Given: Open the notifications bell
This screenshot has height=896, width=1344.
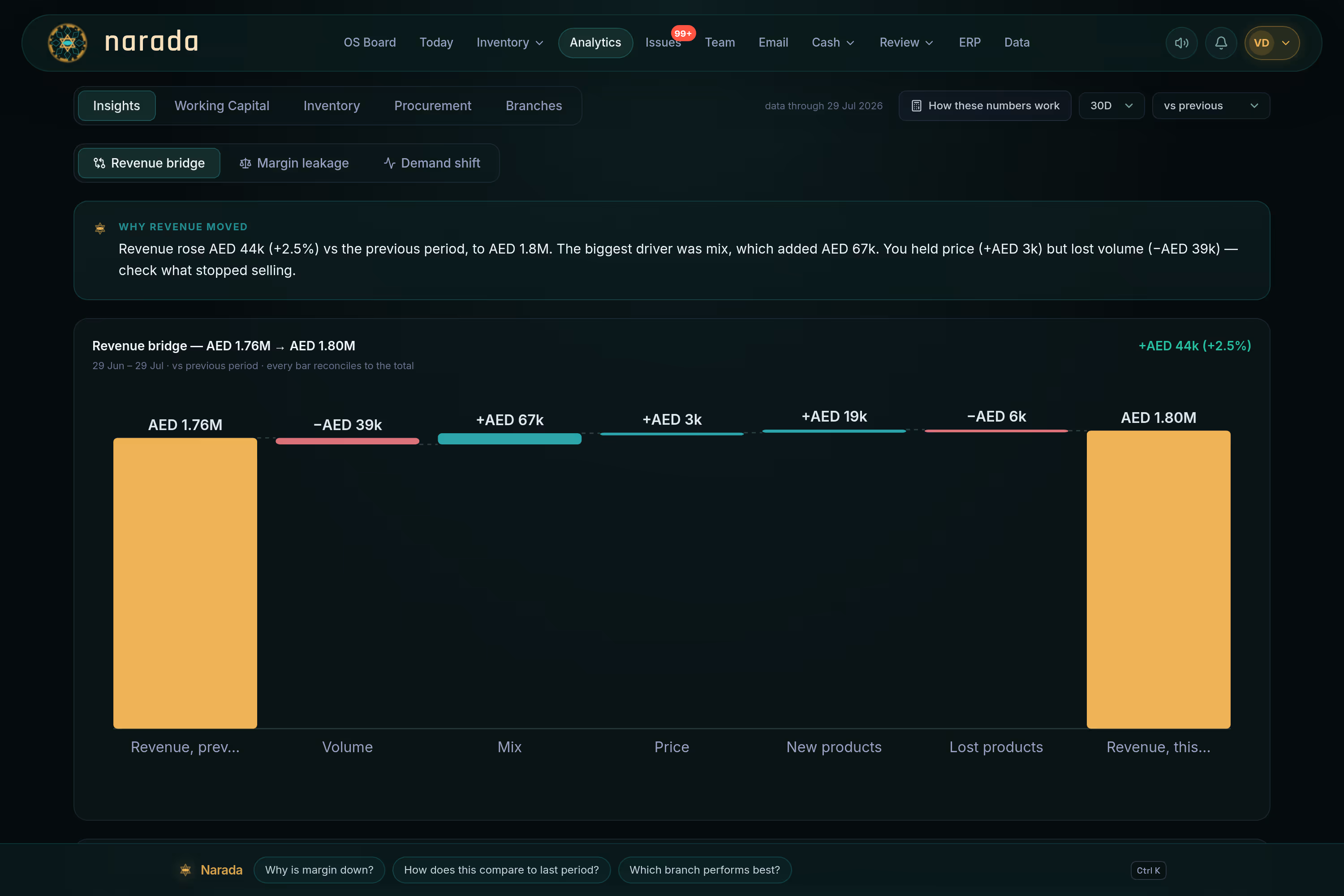Looking at the screenshot, I should pyautogui.click(x=1220, y=43).
